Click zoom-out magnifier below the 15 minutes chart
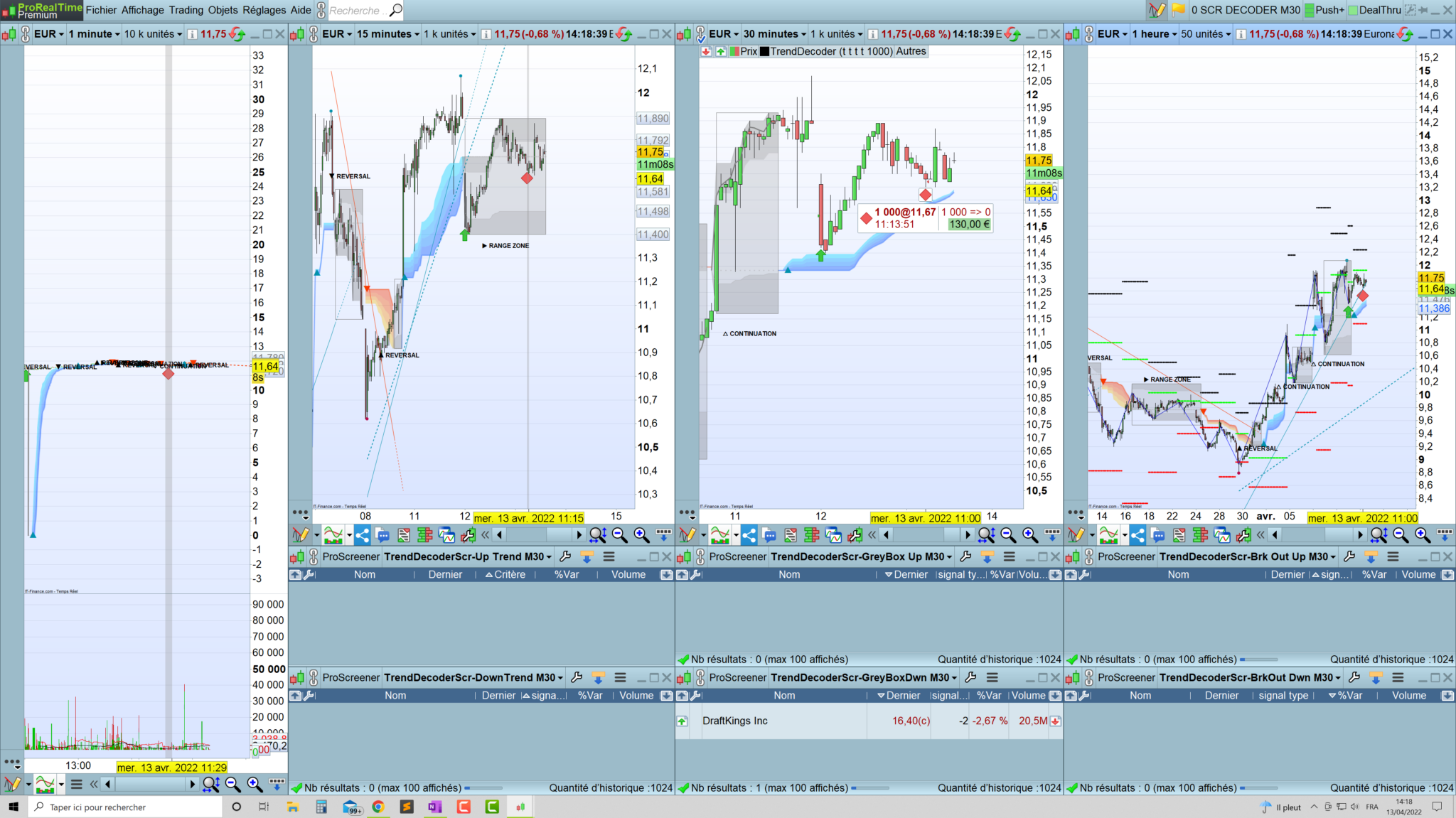This screenshot has width=1456, height=818. click(619, 535)
